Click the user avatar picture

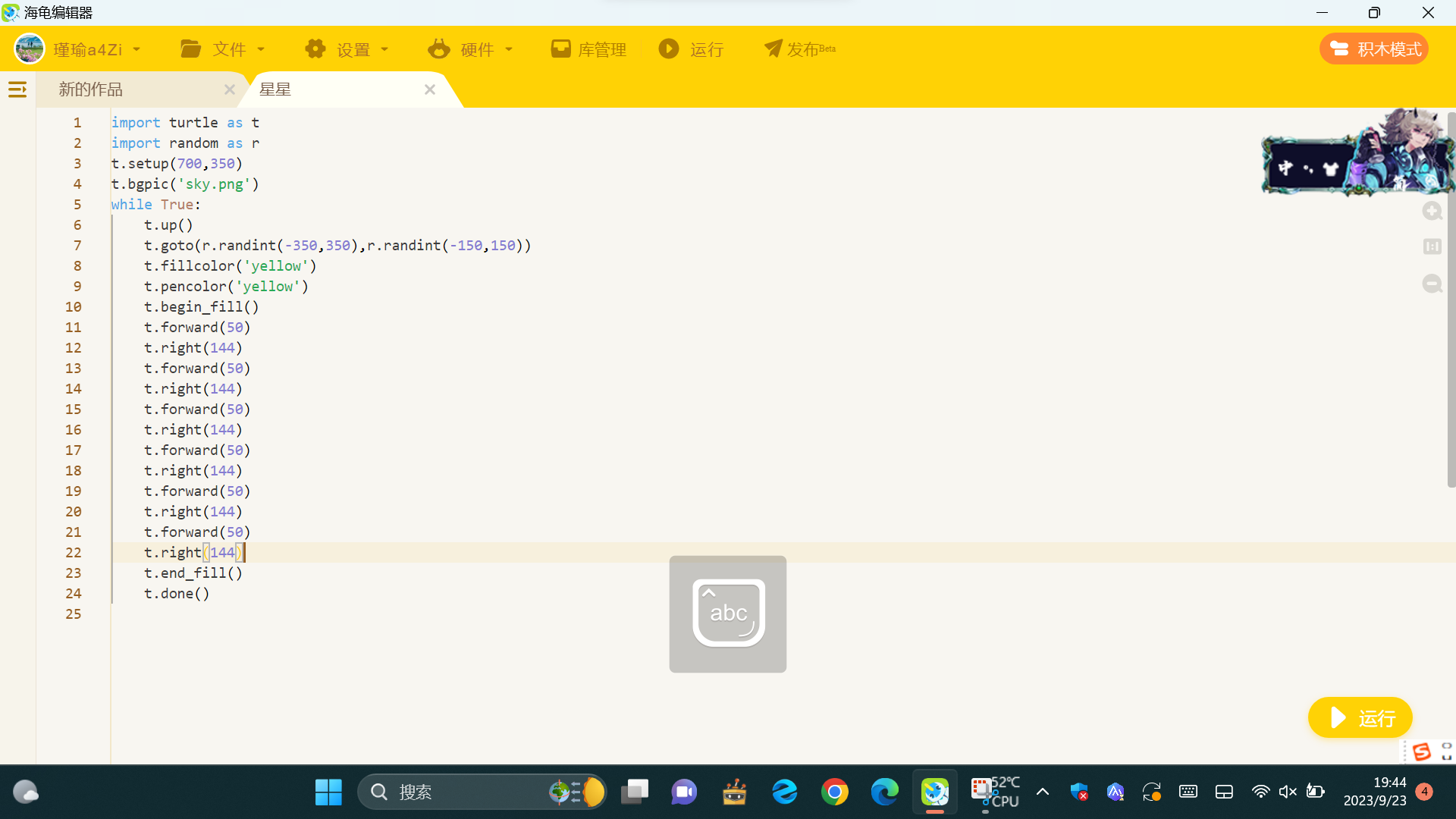[x=30, y=49]
